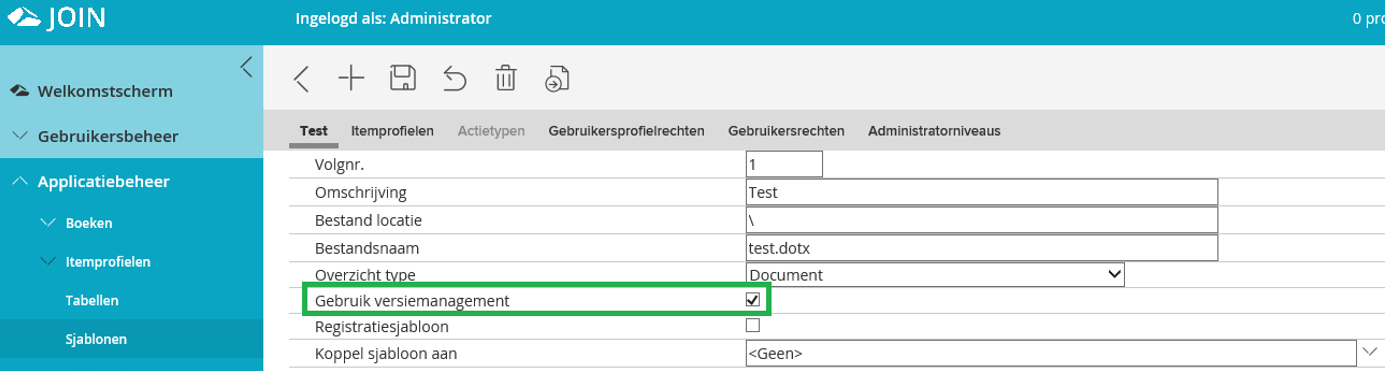Delete the template with the trash icon
Screen dimensions: 1385x371
(x=506, y=79)
